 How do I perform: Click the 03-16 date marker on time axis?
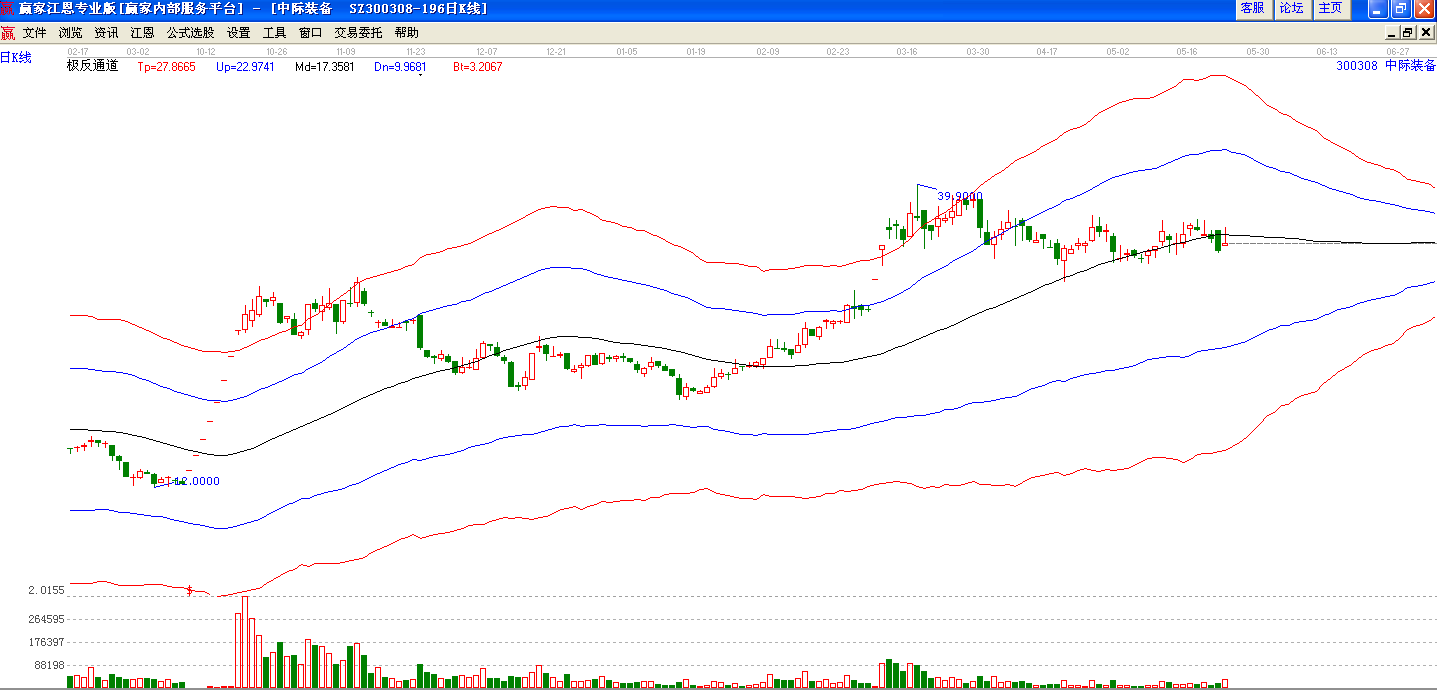pos(908,51)
